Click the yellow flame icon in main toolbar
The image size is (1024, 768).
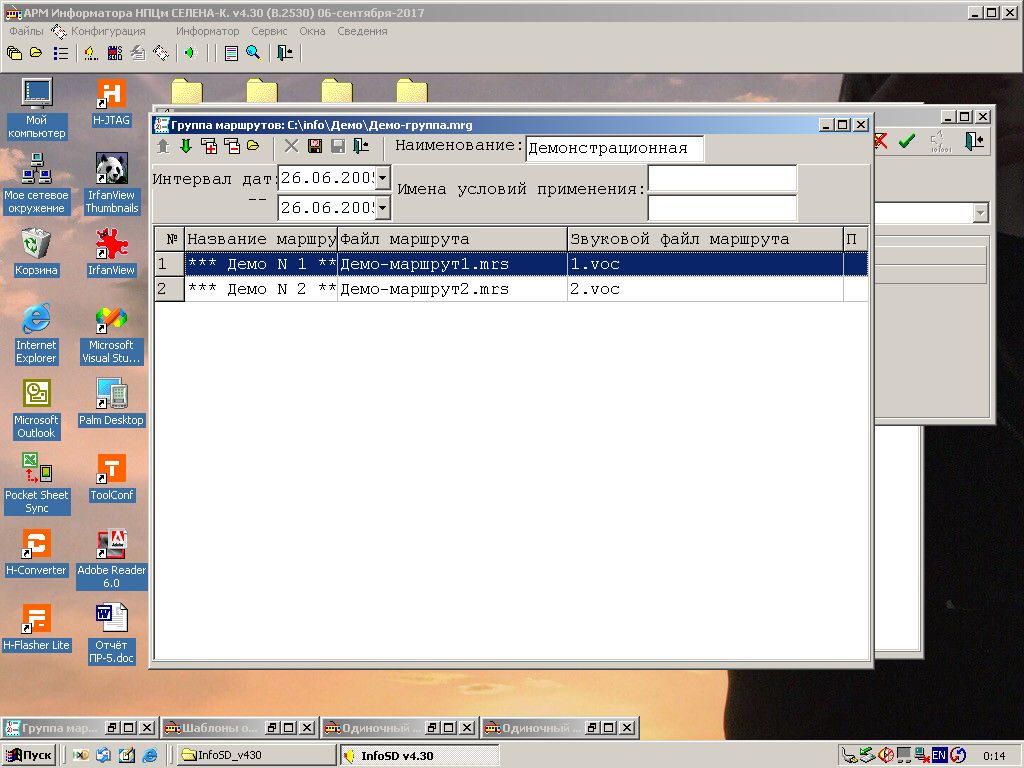91,54
